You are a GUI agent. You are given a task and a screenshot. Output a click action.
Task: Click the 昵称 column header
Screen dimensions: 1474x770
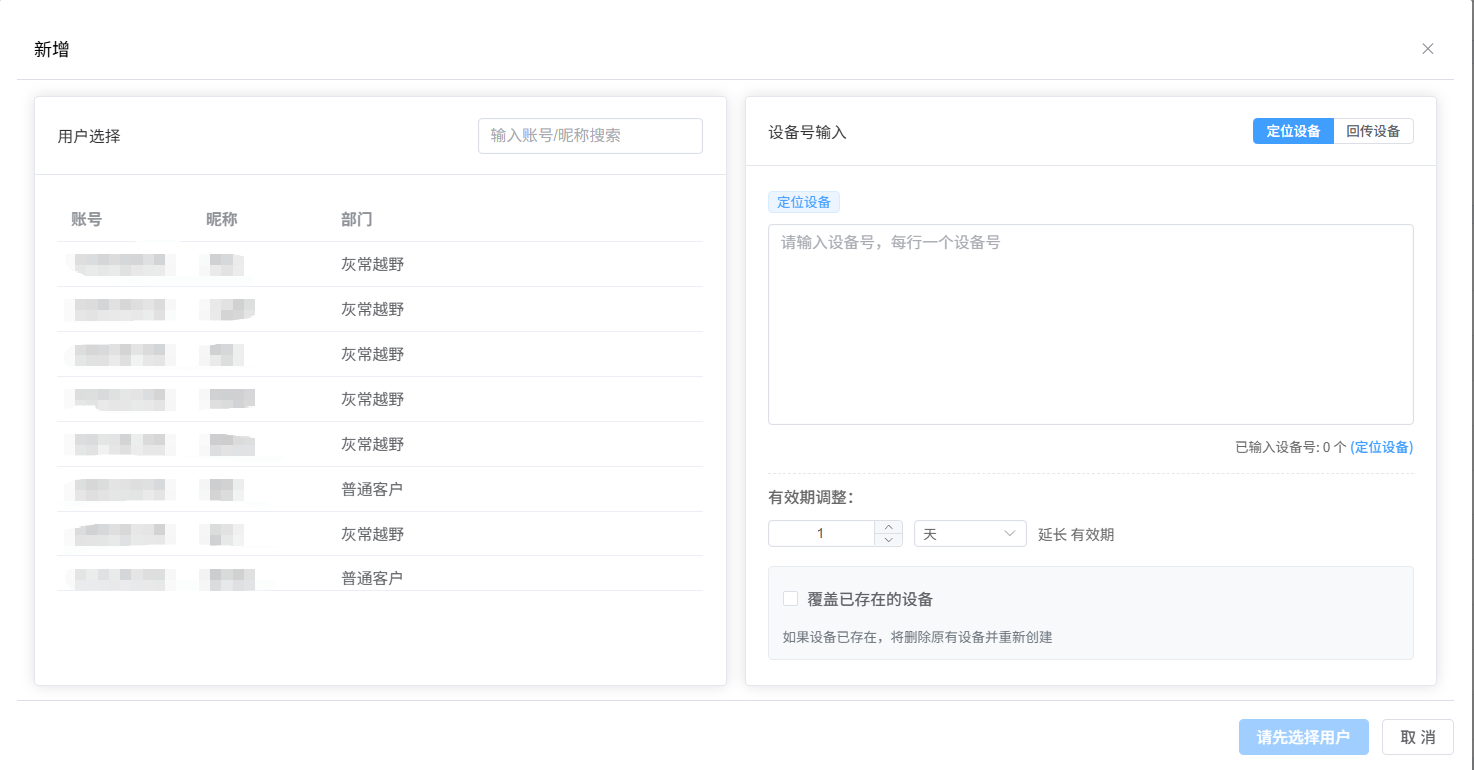click(219, 218)
